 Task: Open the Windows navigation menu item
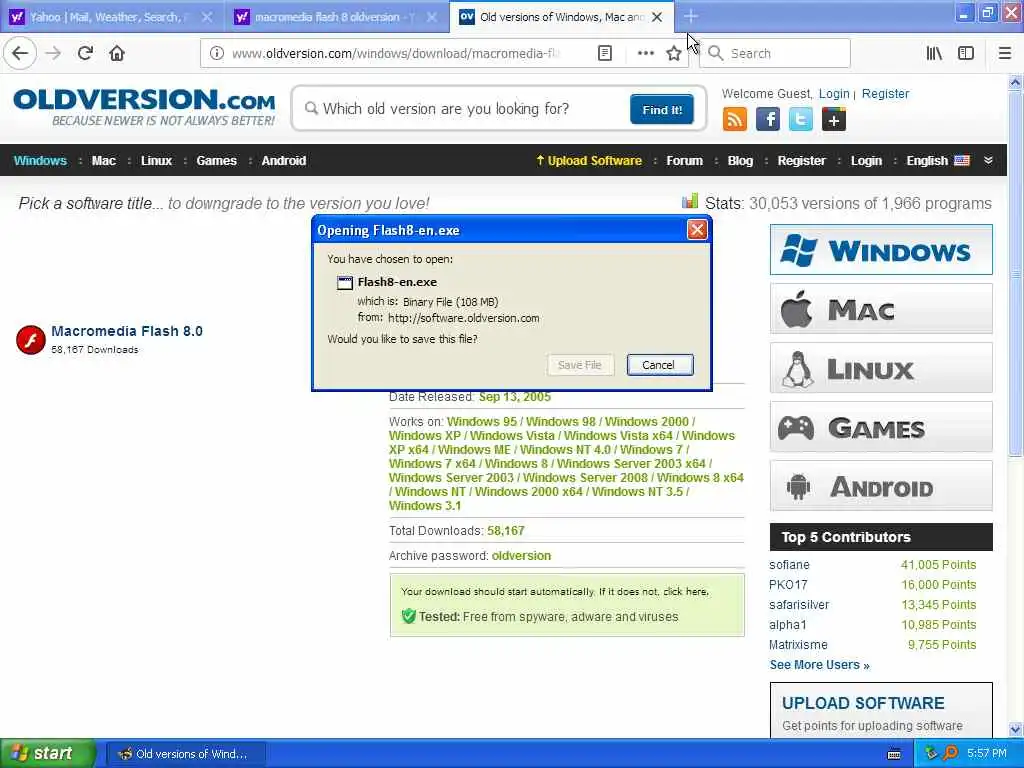pyautogui.click(x=40, y=161)
